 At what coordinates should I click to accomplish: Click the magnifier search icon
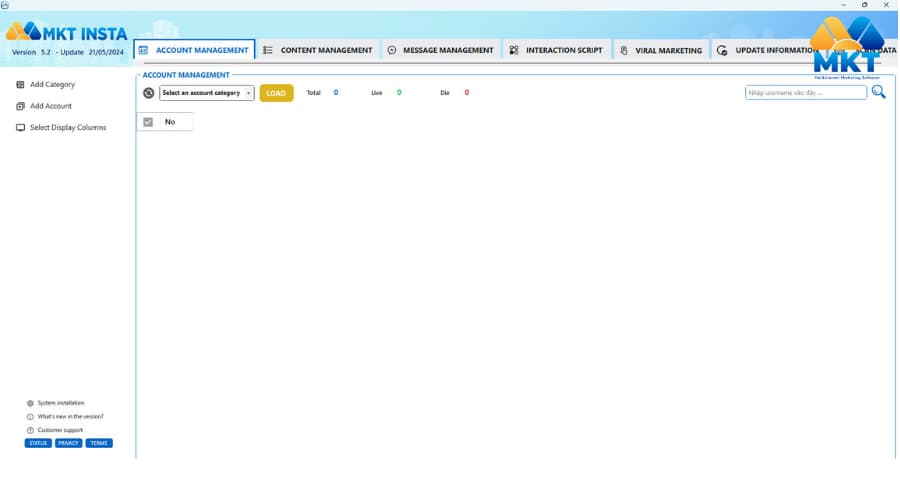[x=878, y=92]
